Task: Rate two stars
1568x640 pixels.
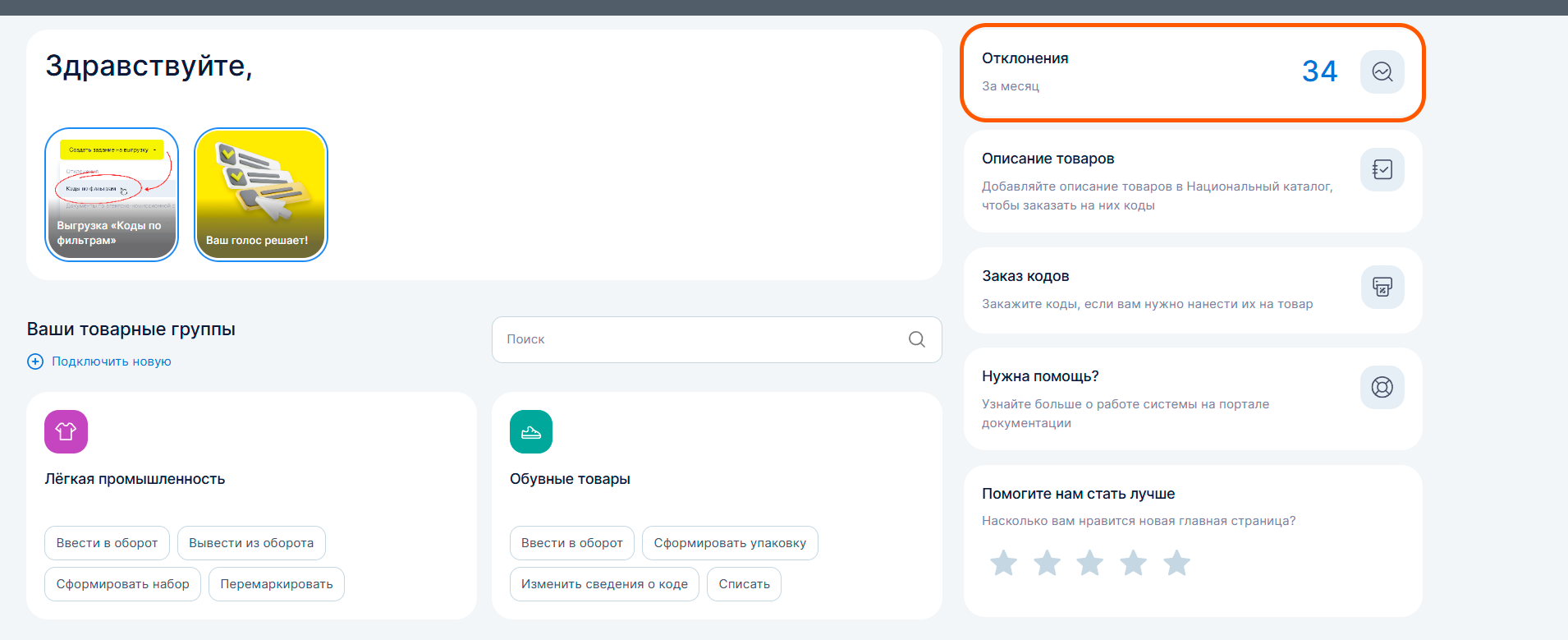Action: point(1047,563)
